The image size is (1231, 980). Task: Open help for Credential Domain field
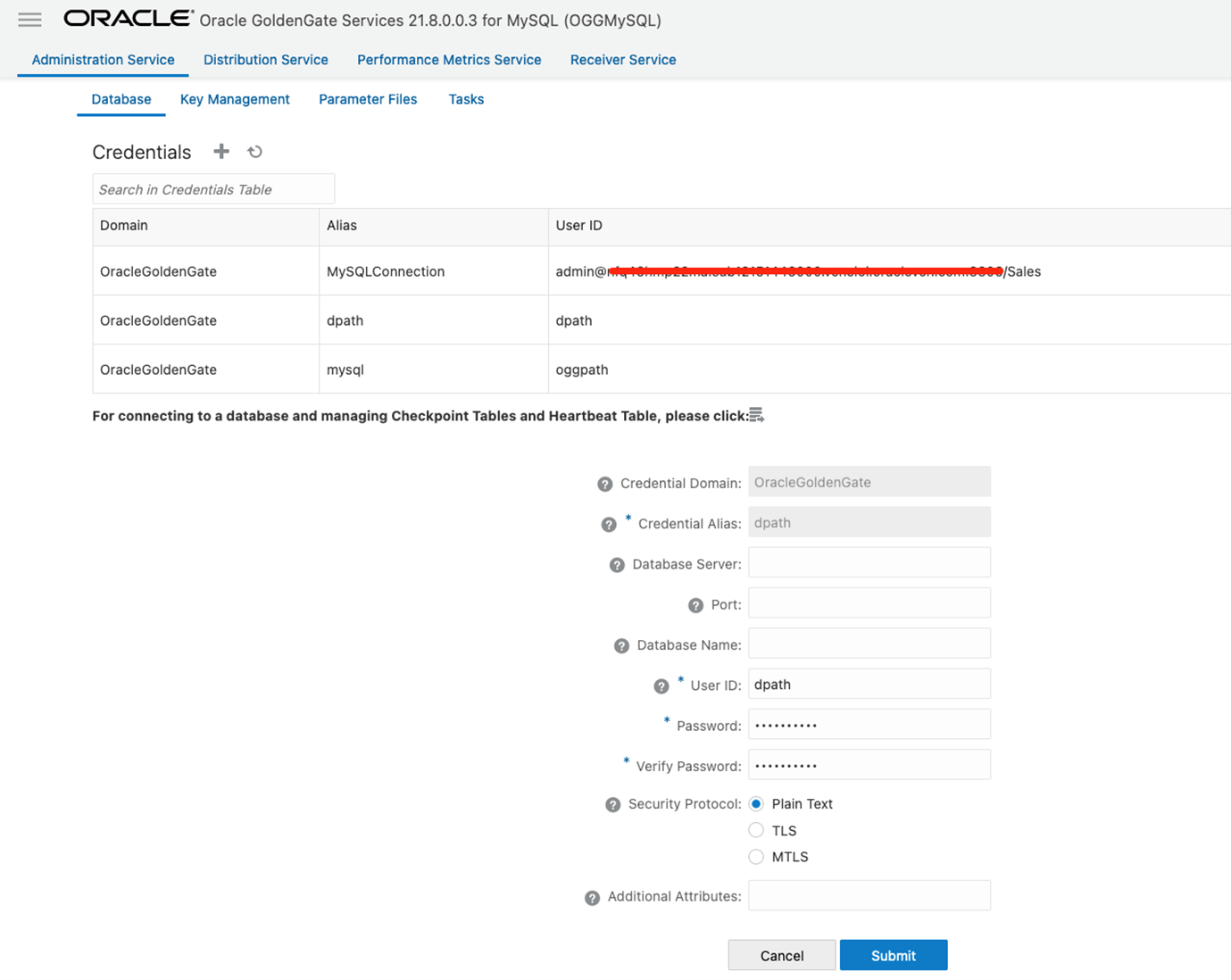point(604,483)
